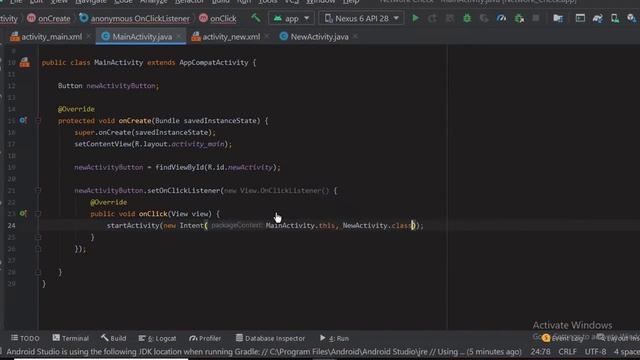640x360 pixels.
Task: Click the line number 21 in the gutter
Action: (x=11, y=191)
